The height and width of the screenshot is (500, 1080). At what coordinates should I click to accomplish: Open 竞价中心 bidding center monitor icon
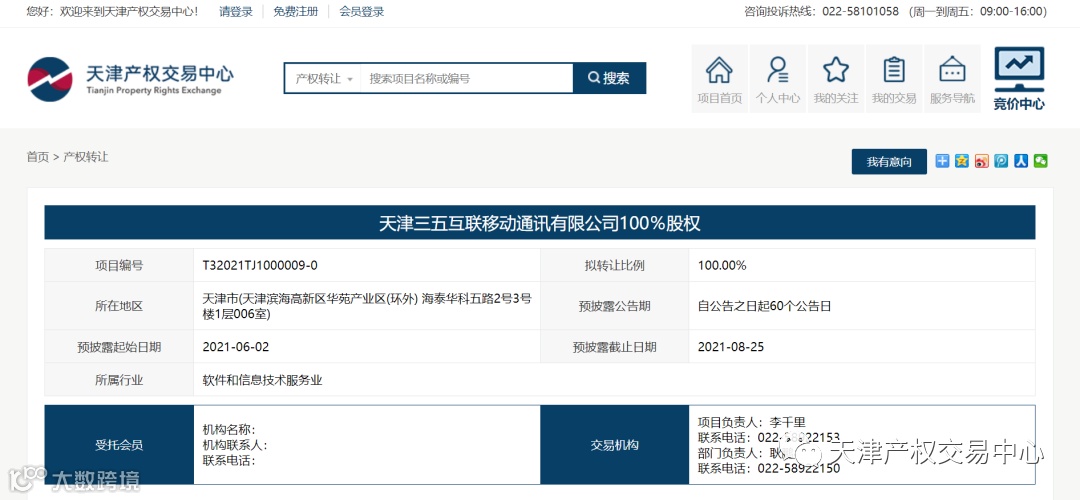pos(1019,79)
